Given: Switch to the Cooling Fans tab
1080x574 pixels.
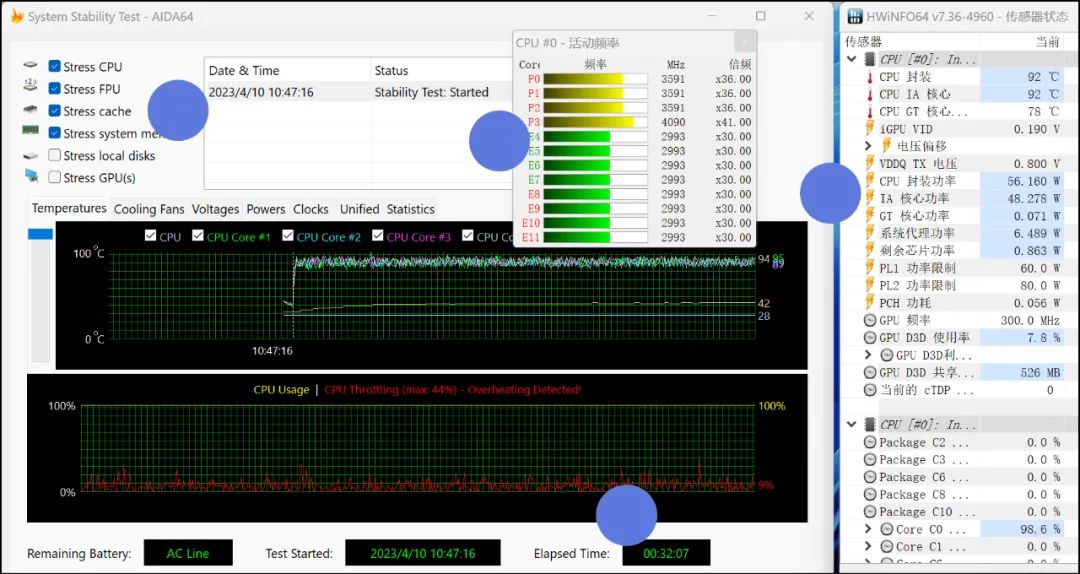Looking at the screenshot, I should click(149, 209).
